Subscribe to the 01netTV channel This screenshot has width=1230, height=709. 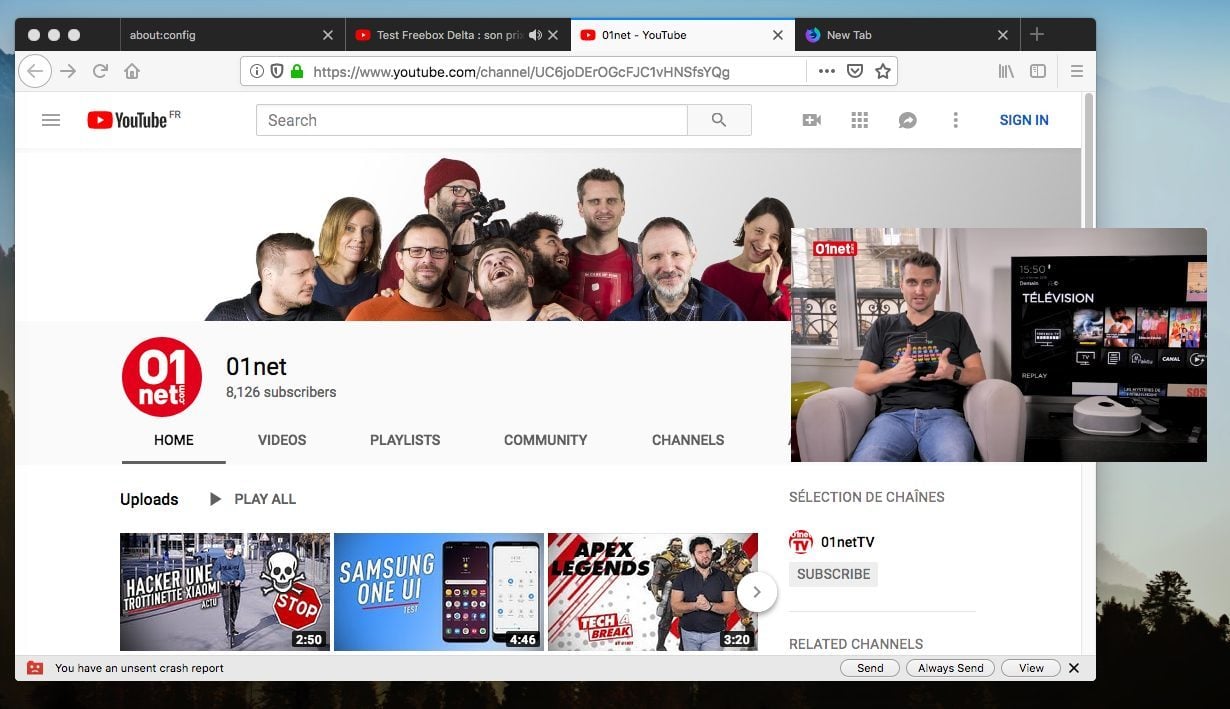pyautogui.click(x=833, y=574)
